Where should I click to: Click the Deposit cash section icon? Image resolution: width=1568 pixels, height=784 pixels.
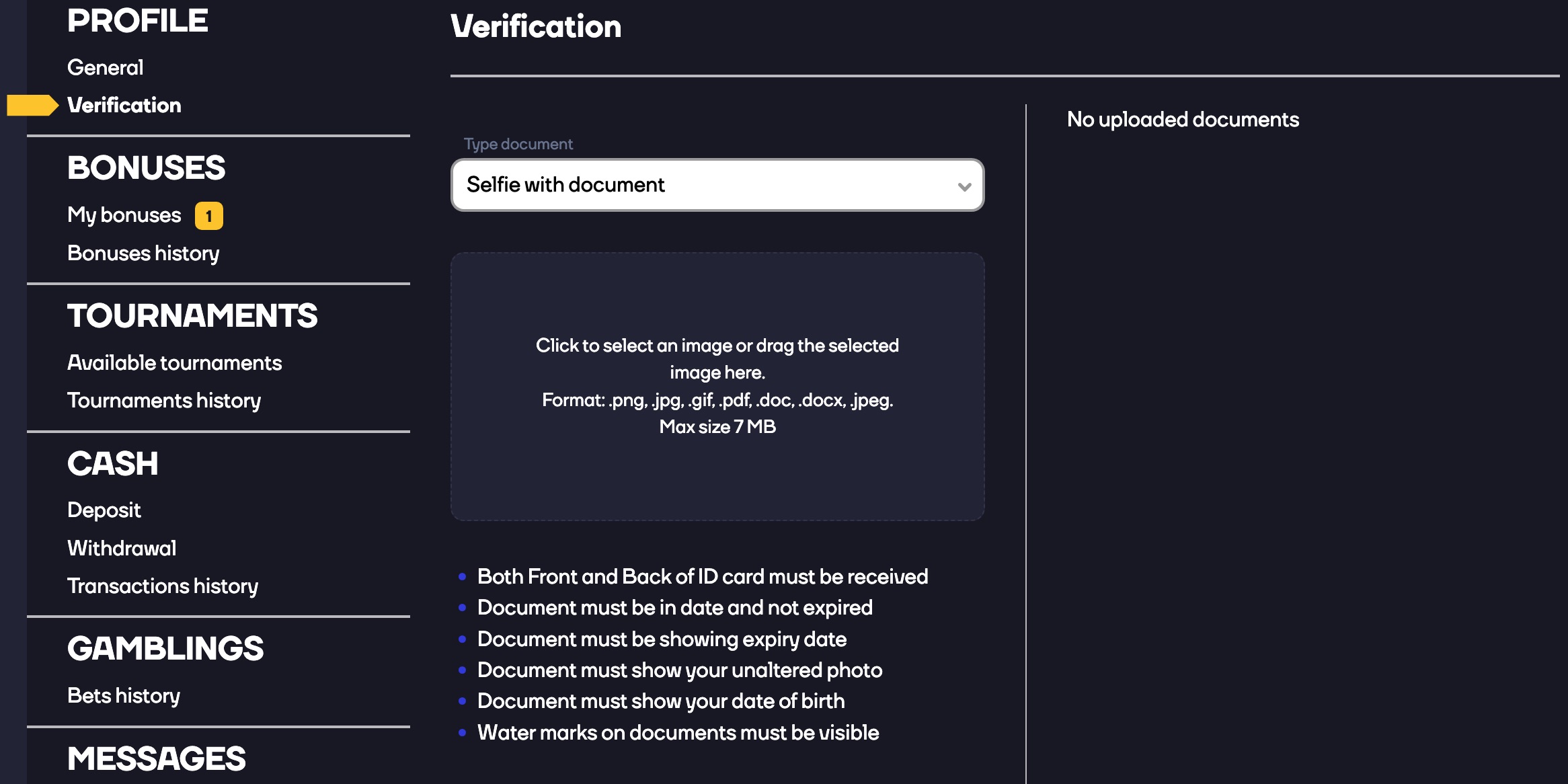pos(104,511)
